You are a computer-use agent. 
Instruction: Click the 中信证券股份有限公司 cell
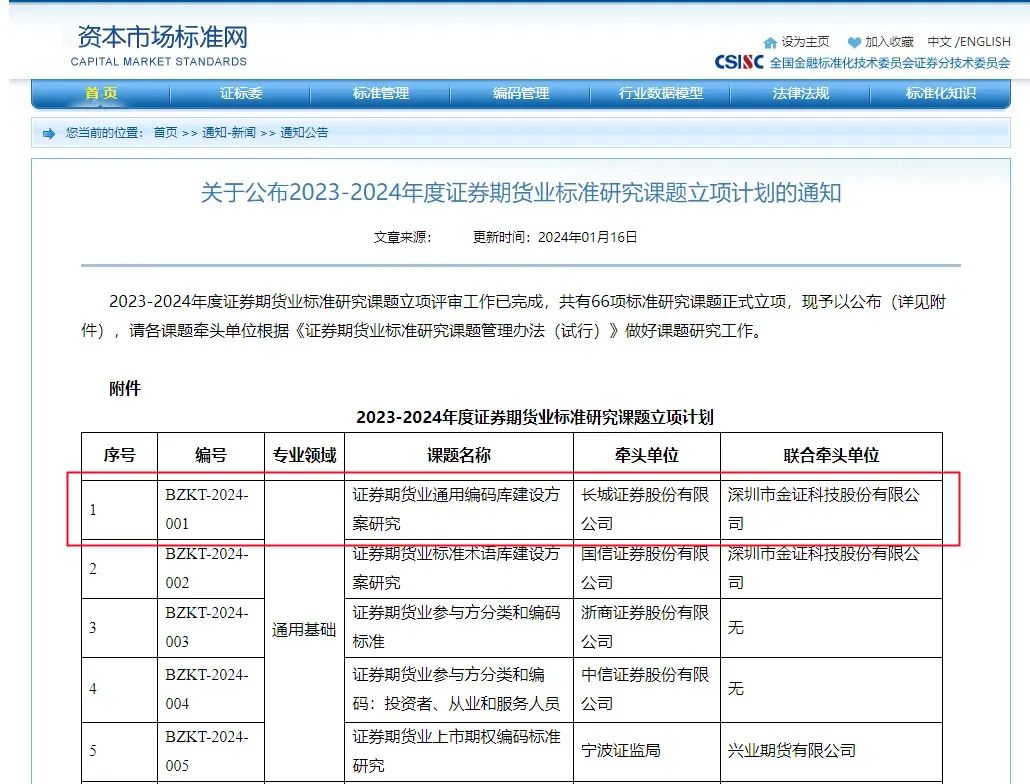click(646, 689)
